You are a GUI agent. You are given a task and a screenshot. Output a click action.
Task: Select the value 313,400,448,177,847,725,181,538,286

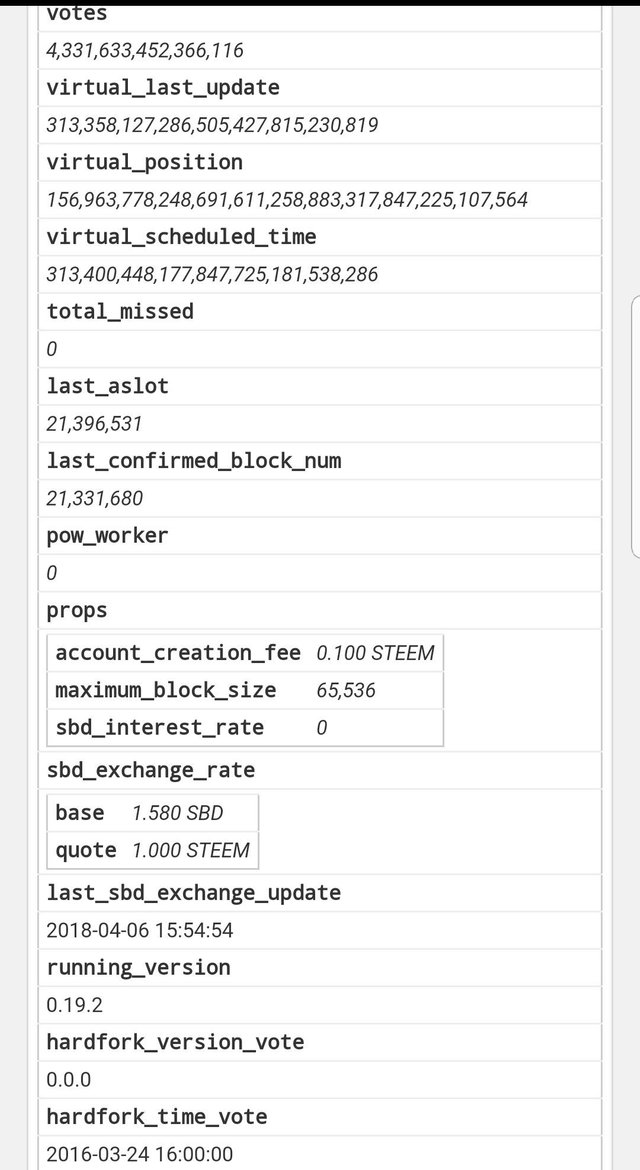(212, 275)
